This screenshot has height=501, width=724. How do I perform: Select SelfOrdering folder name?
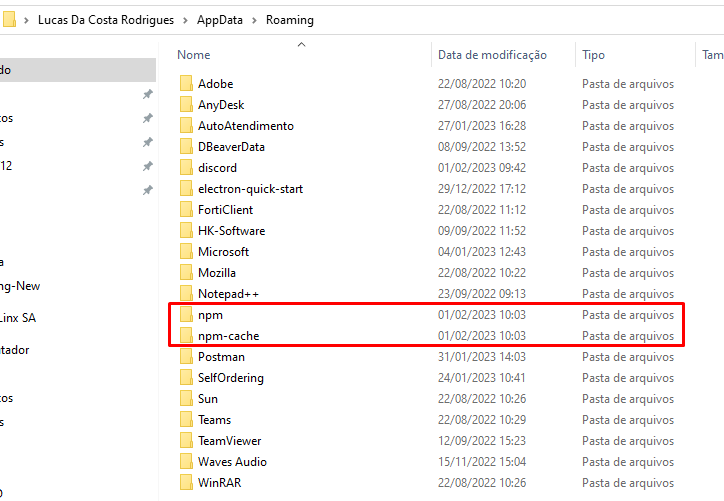click(230, 378)
